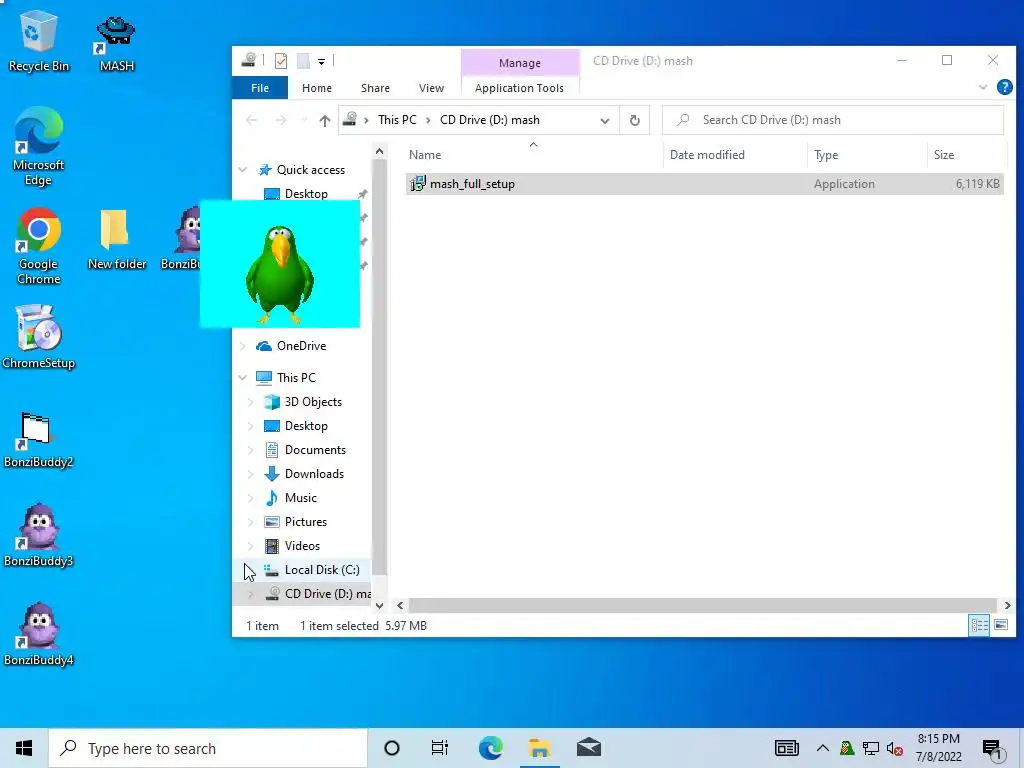Screen dimensions: 1024x768
Task: Open Customize Quick Access Toolbar dropdown
Action: point(321,61)
